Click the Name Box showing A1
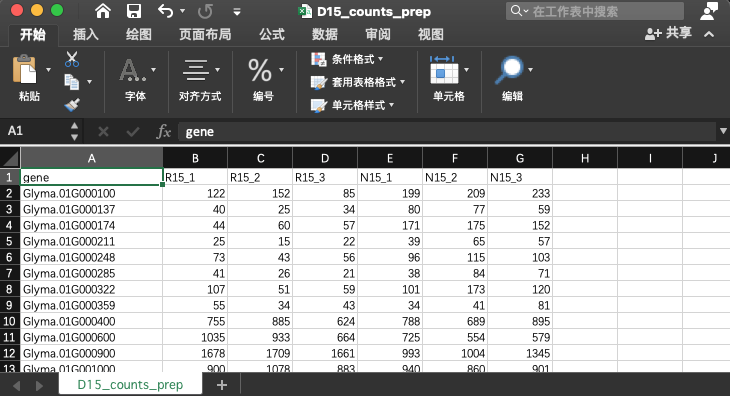730x396 pixels. point(35,131)
